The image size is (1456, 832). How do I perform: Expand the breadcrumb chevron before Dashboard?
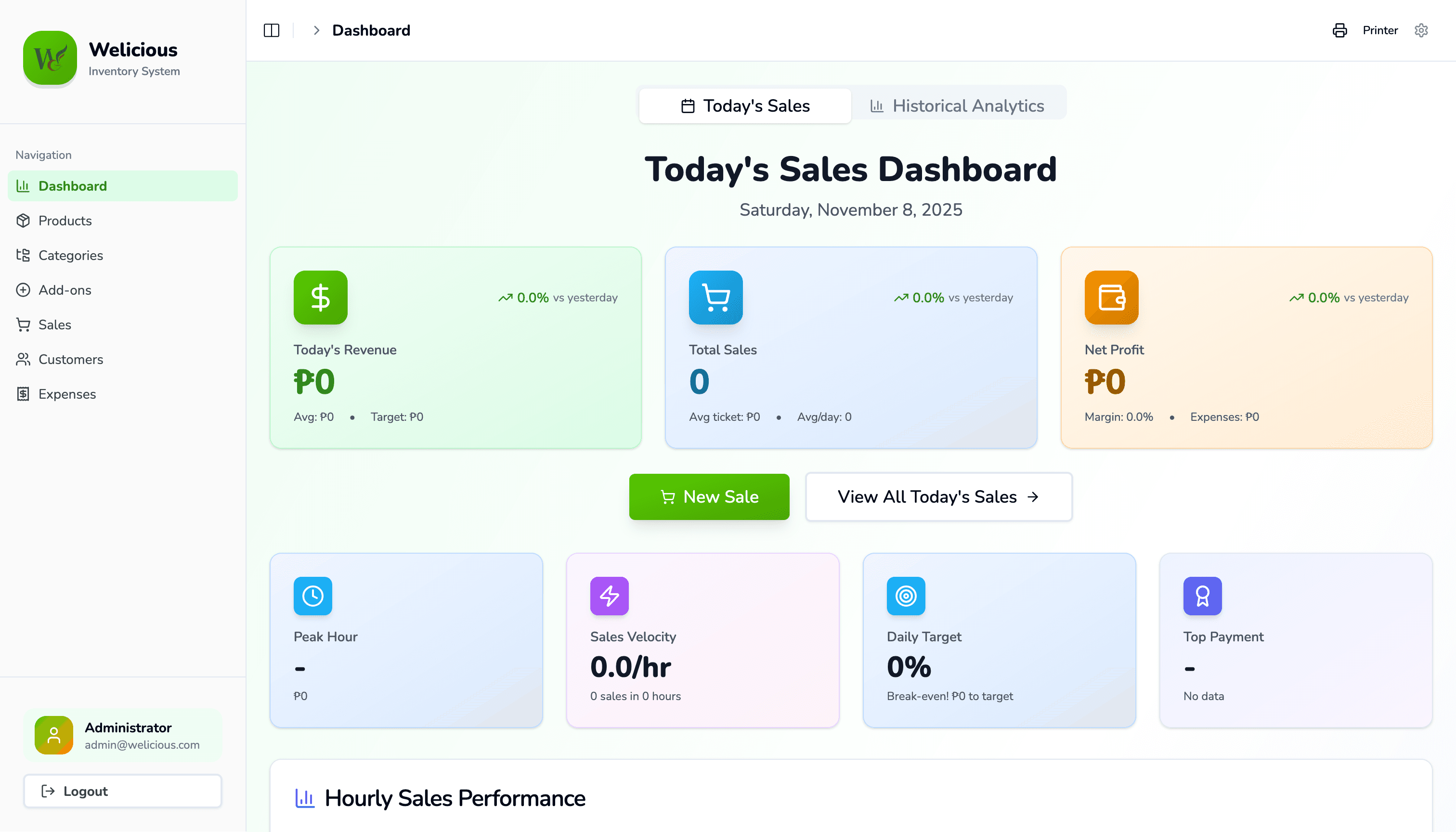pyautogui.click(x=316, y=30)
